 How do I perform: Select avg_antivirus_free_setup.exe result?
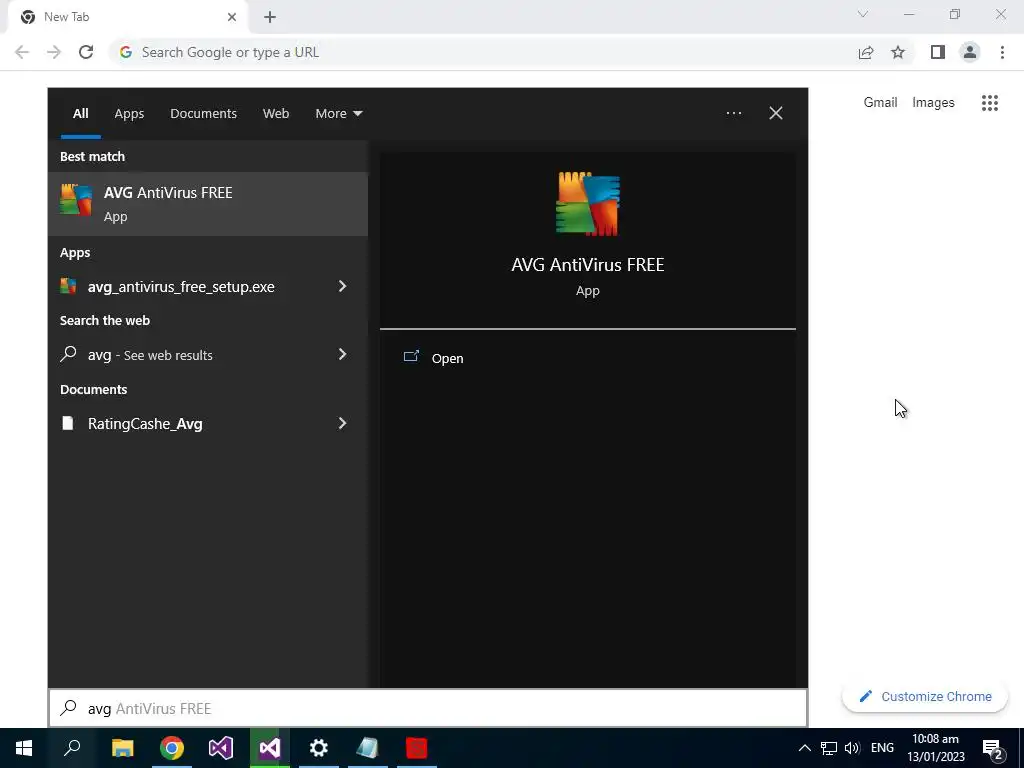181,287
